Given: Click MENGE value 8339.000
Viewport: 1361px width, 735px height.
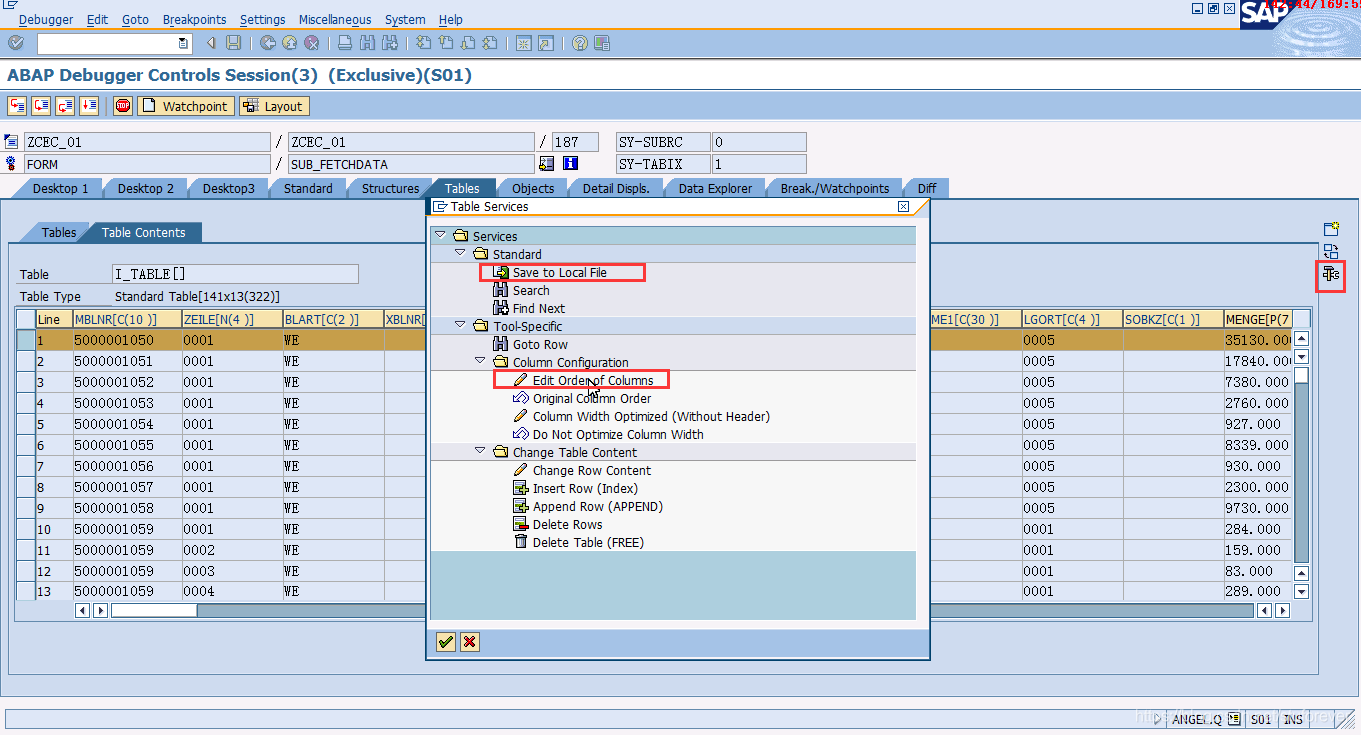Looking at the screenshot, I should pyautogui.click(x=1258, y=445).
